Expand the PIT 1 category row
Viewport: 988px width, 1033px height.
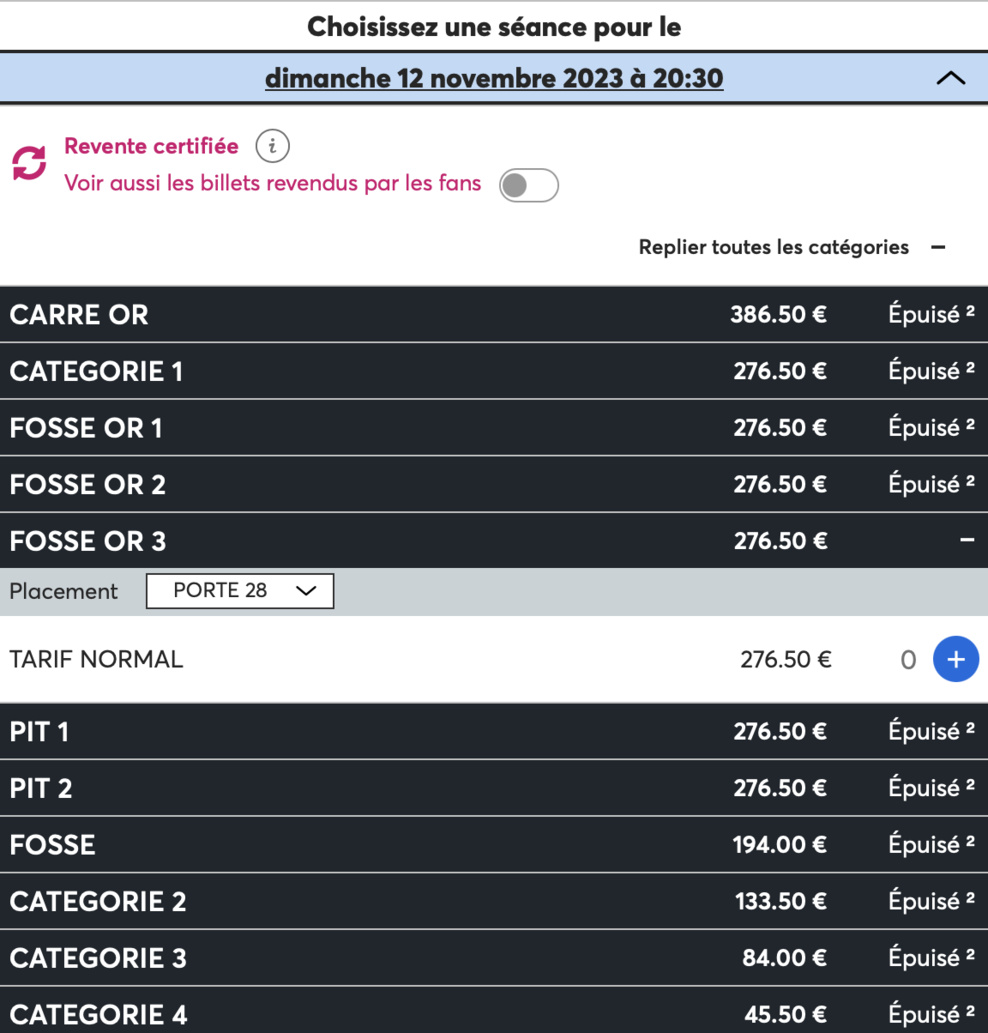400,731
